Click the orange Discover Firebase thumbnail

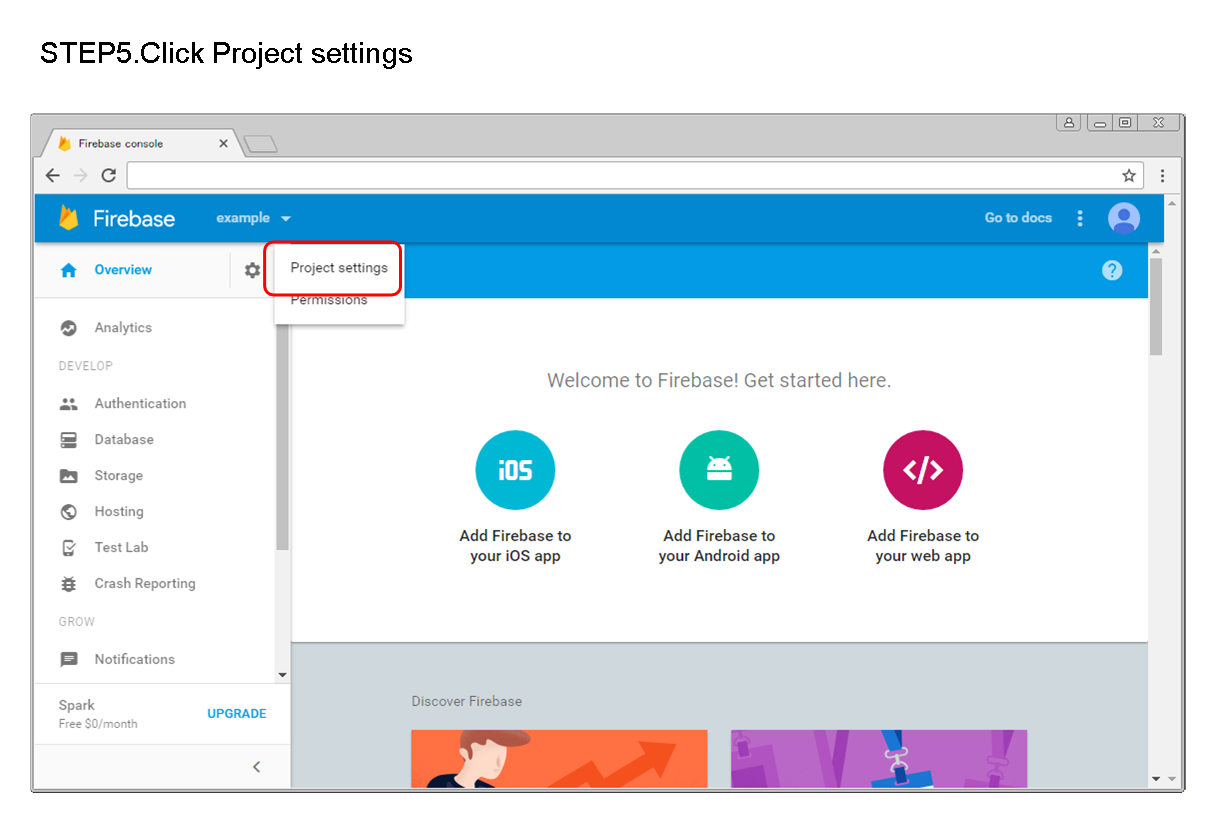pyautogui.click(x=559, y=758)
